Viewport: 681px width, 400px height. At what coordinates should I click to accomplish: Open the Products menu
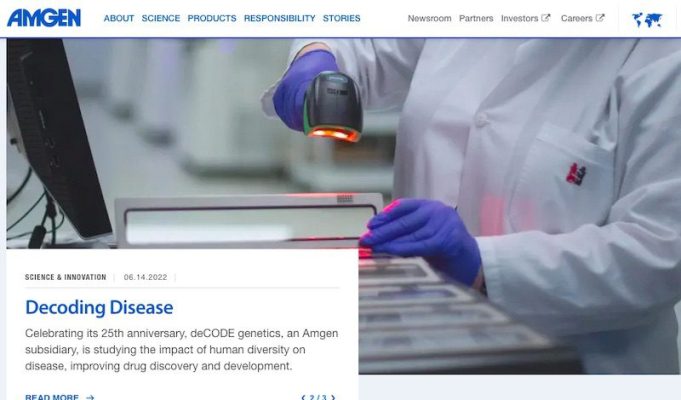212,18
